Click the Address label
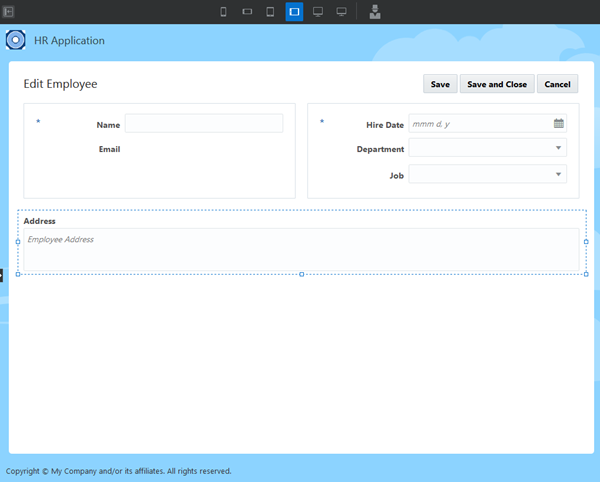Image resolution: width=600 pixels, height=482 pixels. click(39, 221)
